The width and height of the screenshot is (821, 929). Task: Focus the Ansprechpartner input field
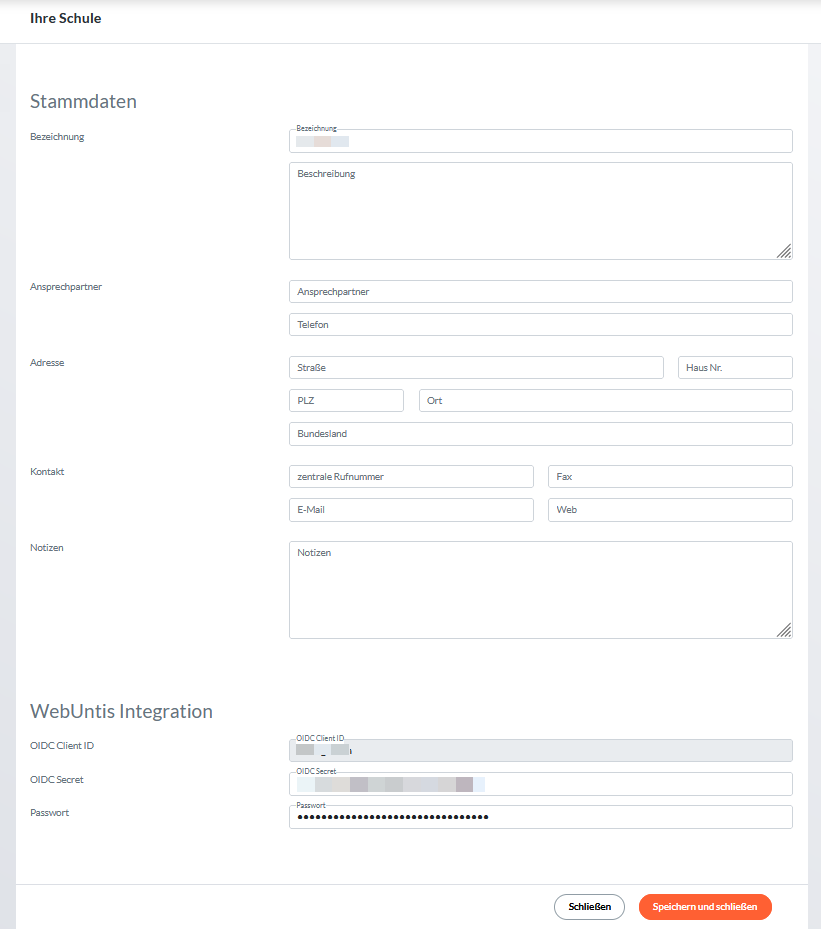click(x=540, y=291)
